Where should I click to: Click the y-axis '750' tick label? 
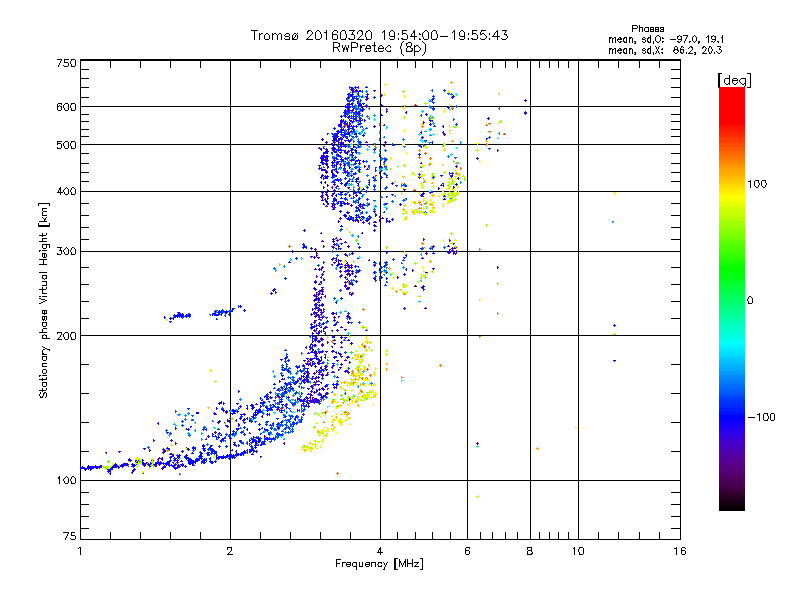66,63
